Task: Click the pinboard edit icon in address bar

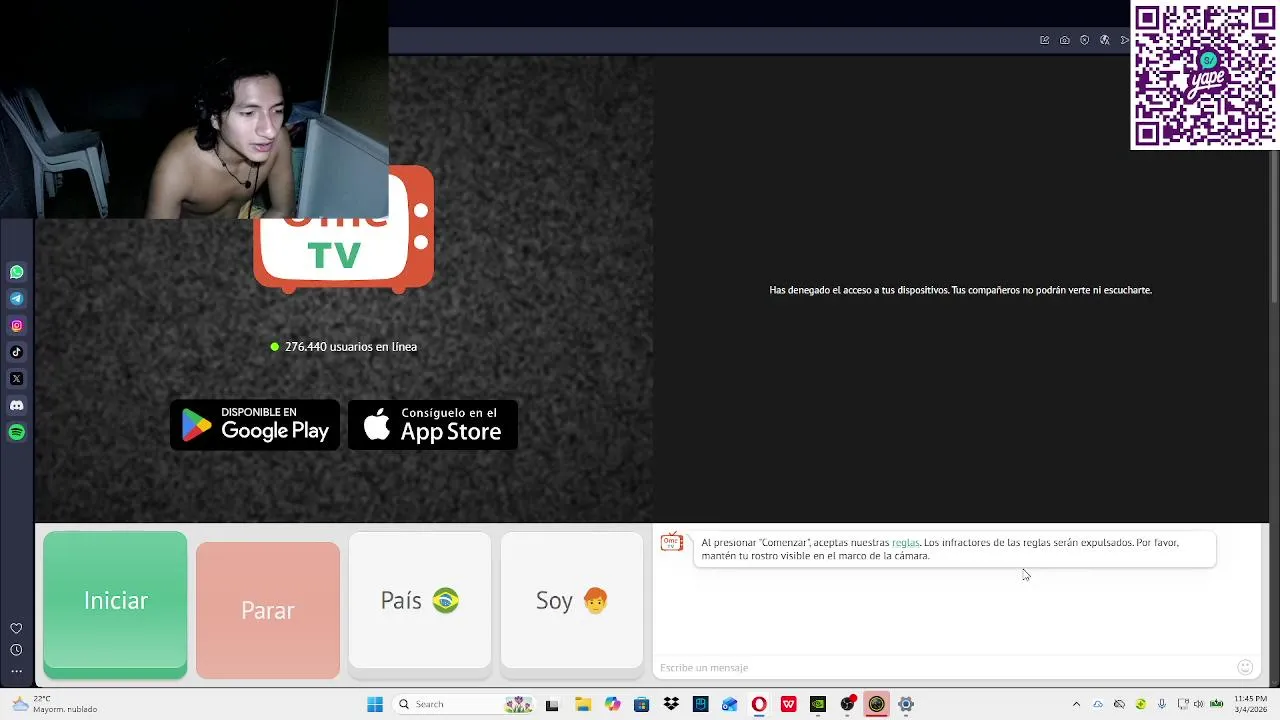Action: click(1045, 40)
